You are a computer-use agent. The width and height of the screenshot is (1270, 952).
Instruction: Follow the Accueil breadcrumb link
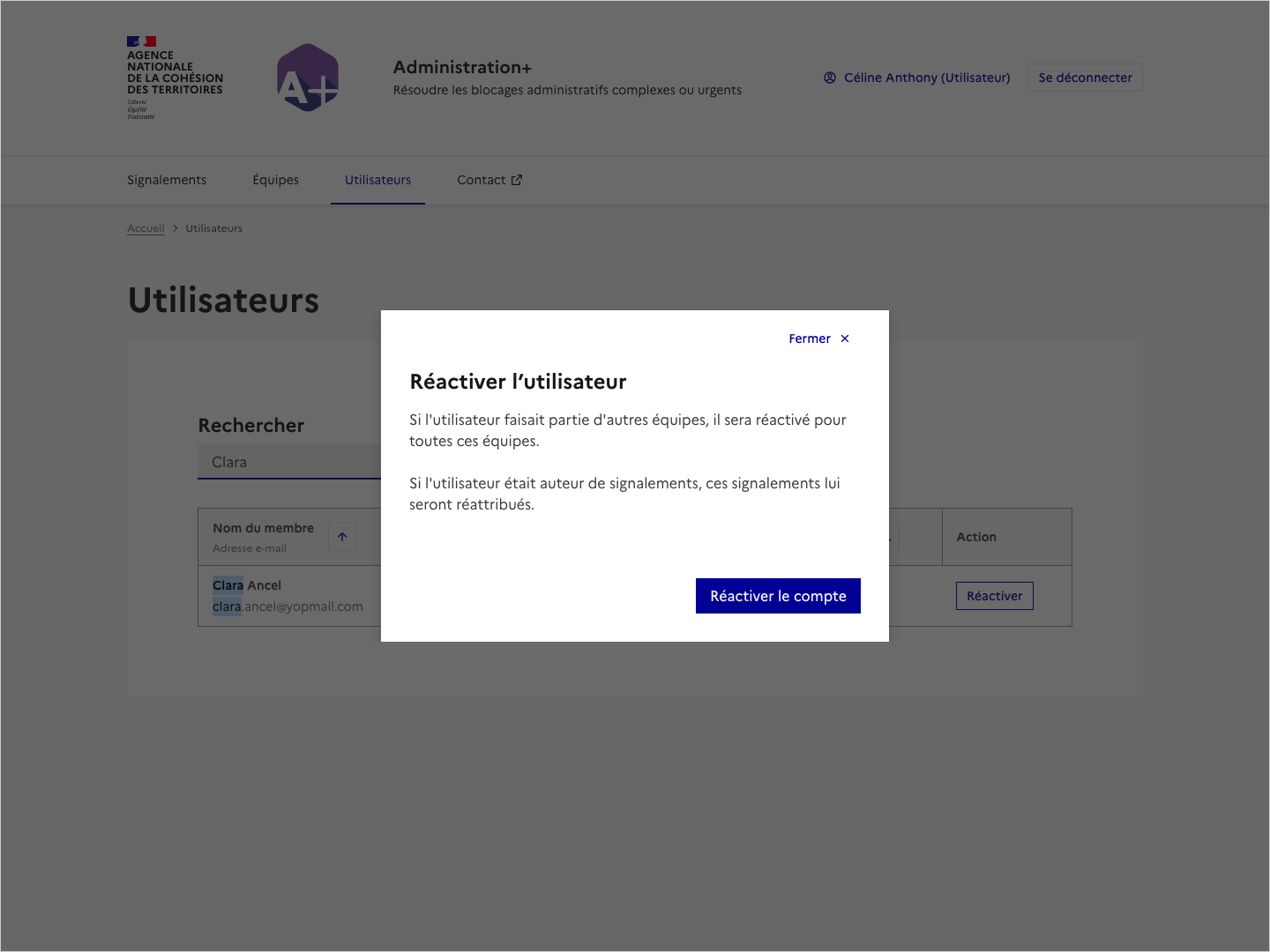(x=146, y=227)
